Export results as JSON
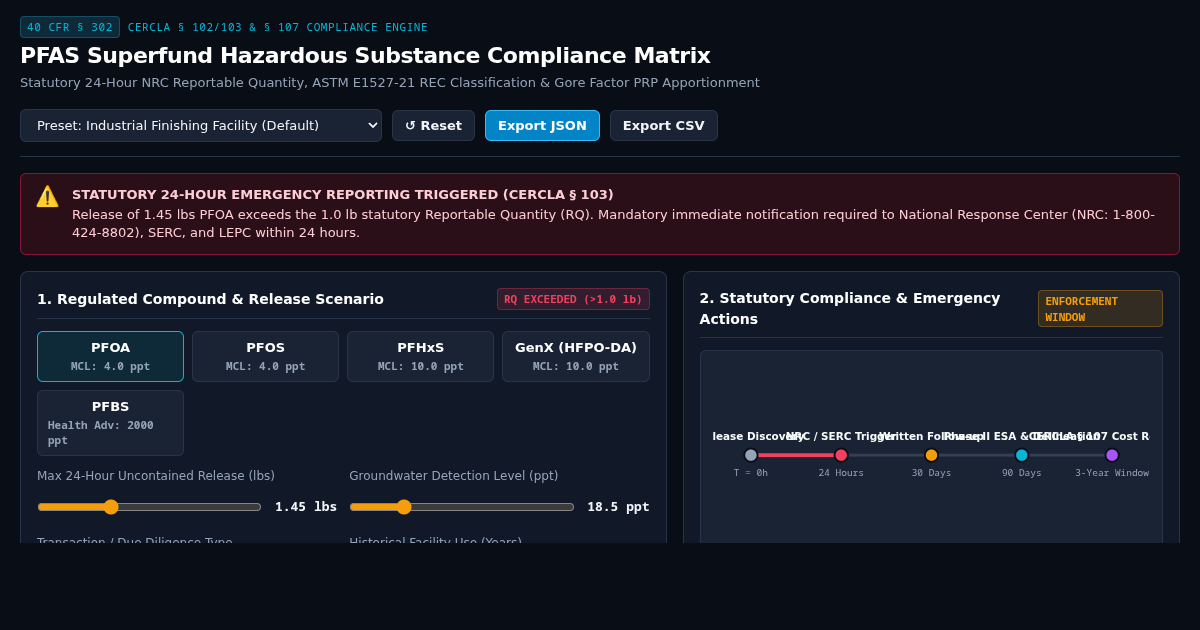 (542, 125)
